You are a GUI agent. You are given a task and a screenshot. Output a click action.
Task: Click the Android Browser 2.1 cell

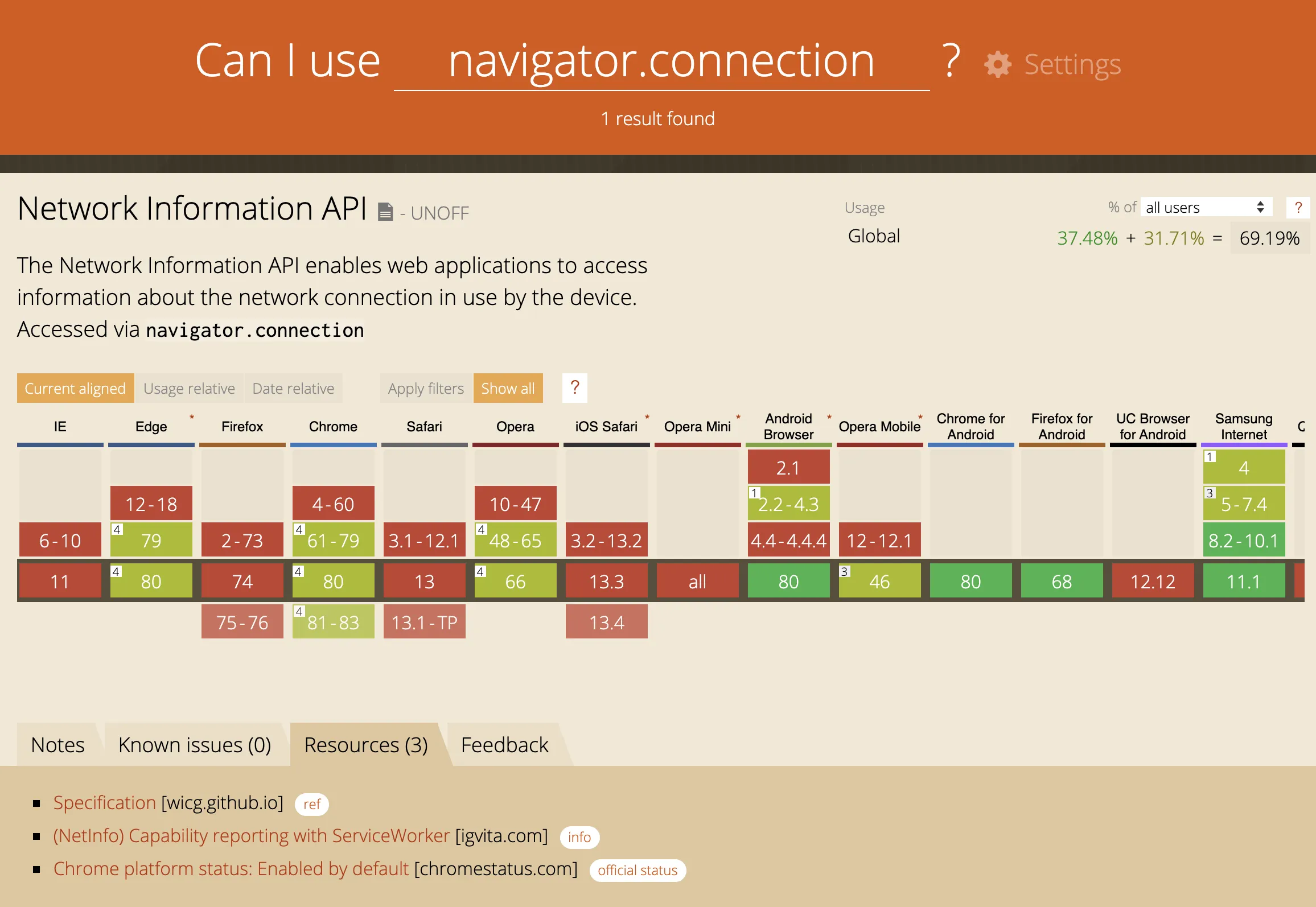point(789,467)
